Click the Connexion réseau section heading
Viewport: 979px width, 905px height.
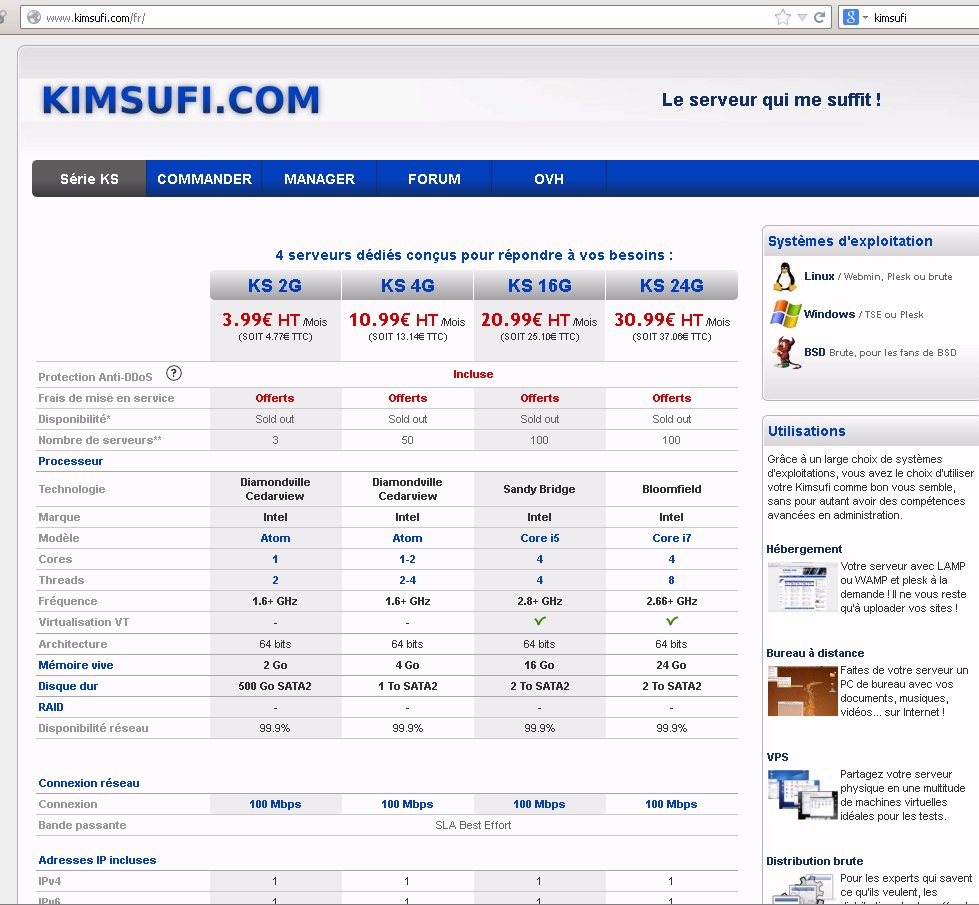(x=89, y=783)
